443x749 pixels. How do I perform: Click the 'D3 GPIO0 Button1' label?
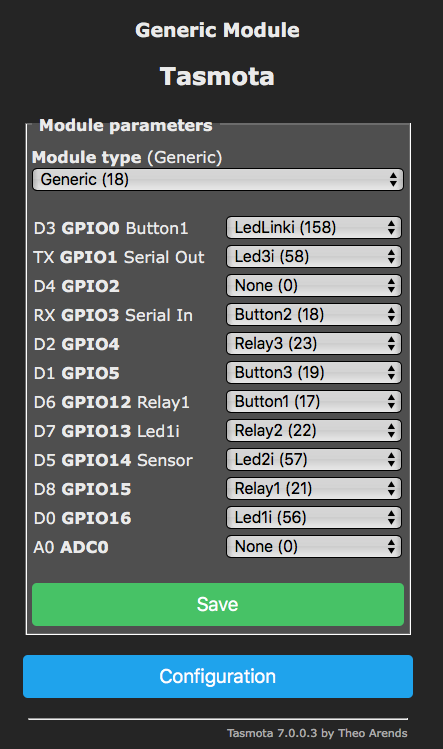click(111, 228)
